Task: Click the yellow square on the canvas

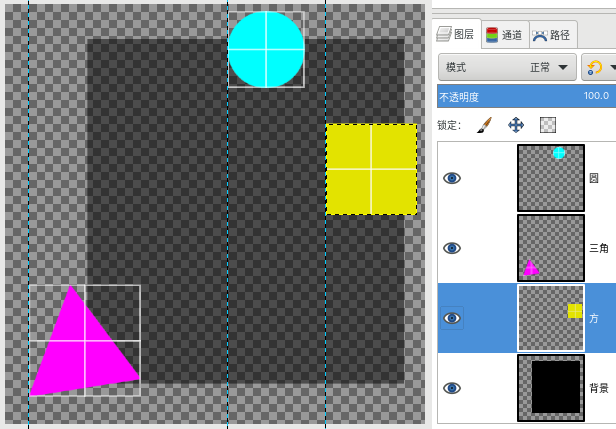Action: (x=371, y=169)
